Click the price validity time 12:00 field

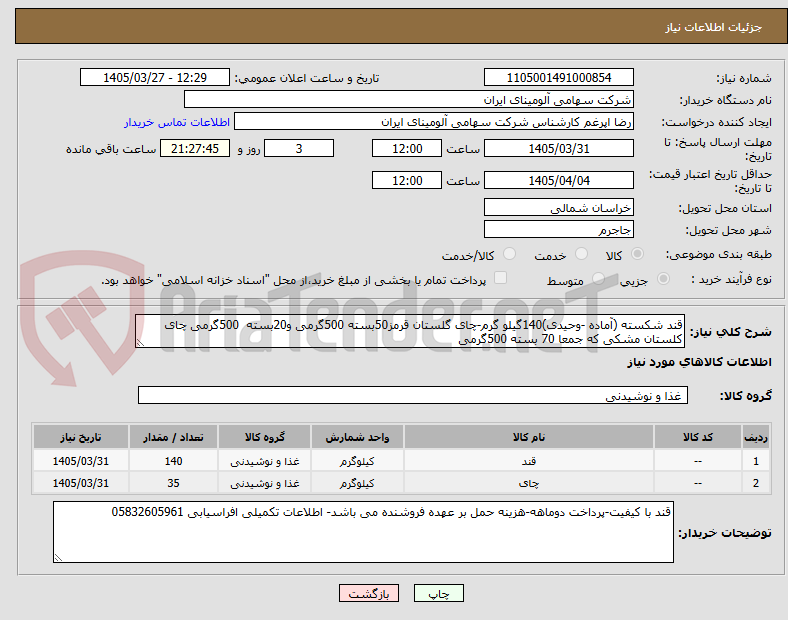pyautogui.click(x=407, y=180)
